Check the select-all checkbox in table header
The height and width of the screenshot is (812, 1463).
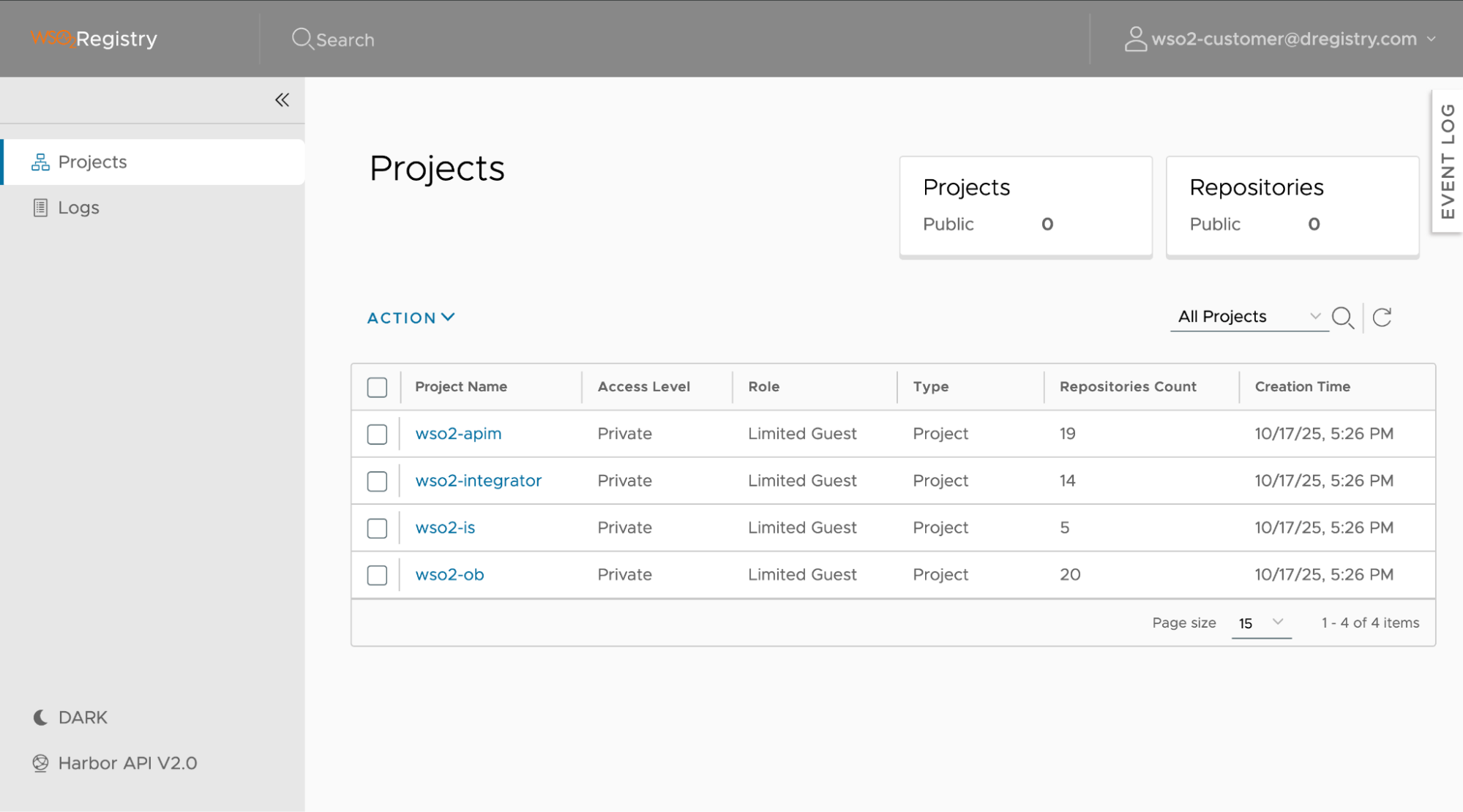tap(376, 386)
